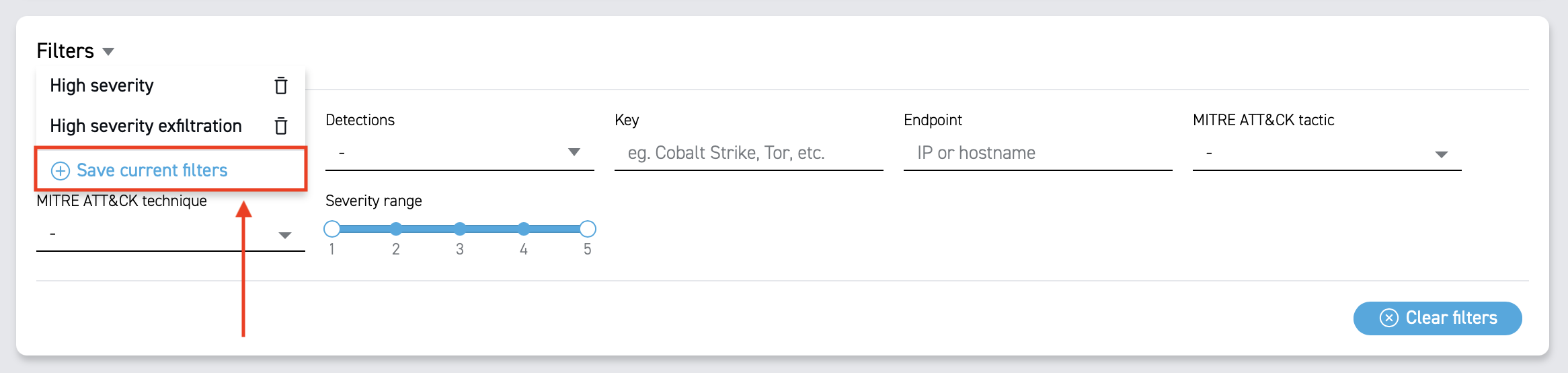Click the severity slider's right handle at 5
This screenshot has height=373, width=1568.
[x=588, y=229]
